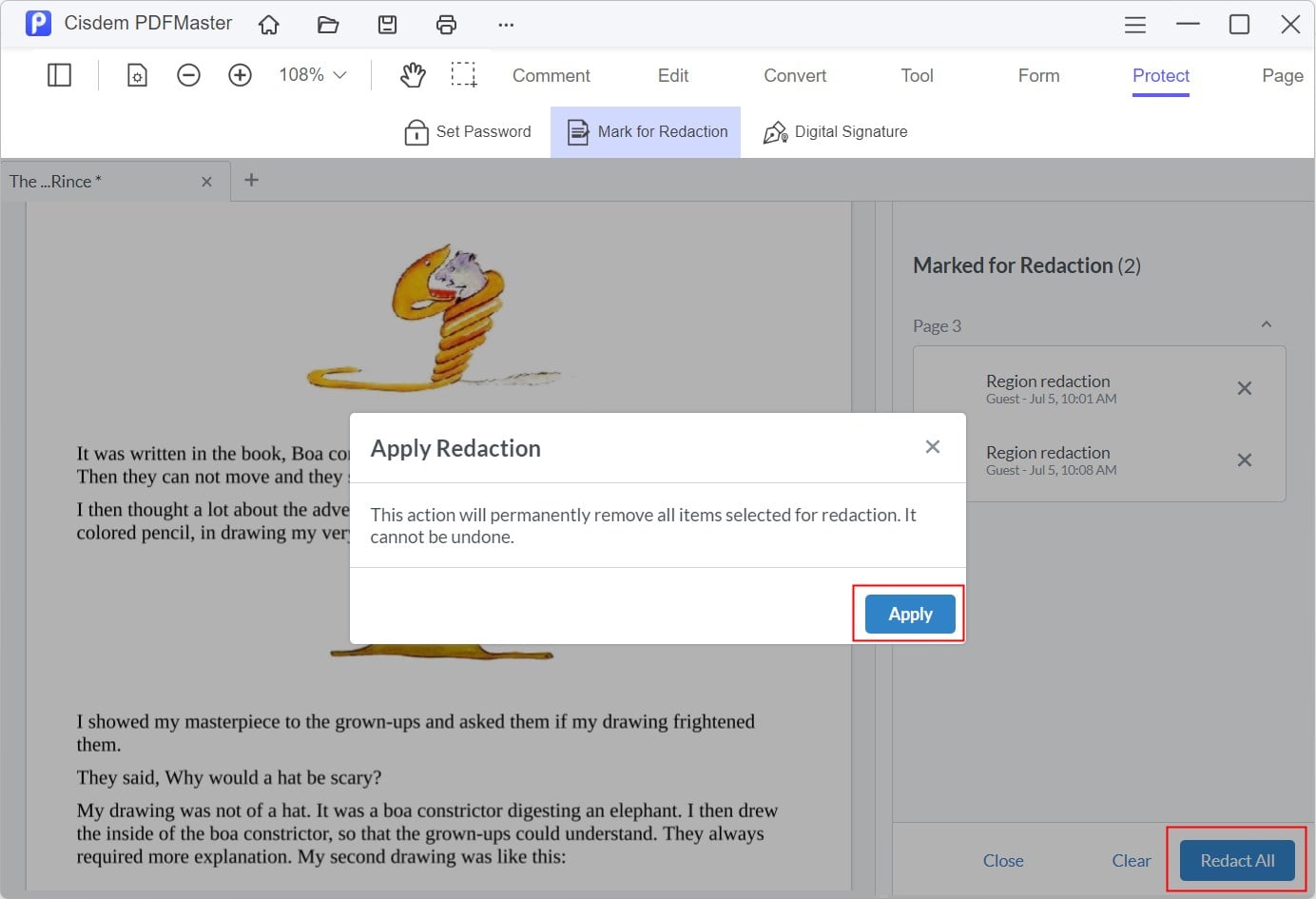Choose the area selection tool

pyautogui.click(x=464, y=75)
